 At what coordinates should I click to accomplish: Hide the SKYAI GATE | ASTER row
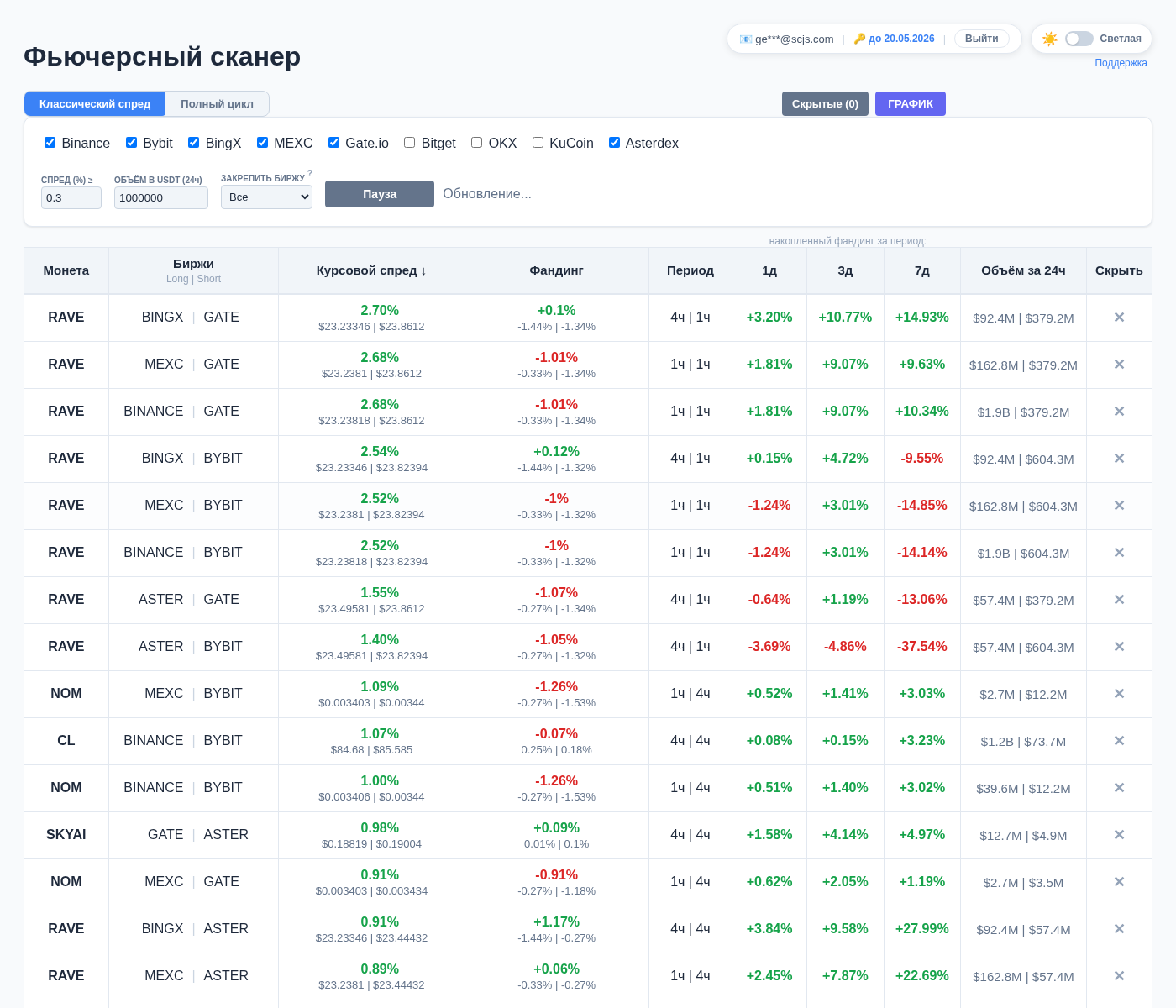(1119, 835)
